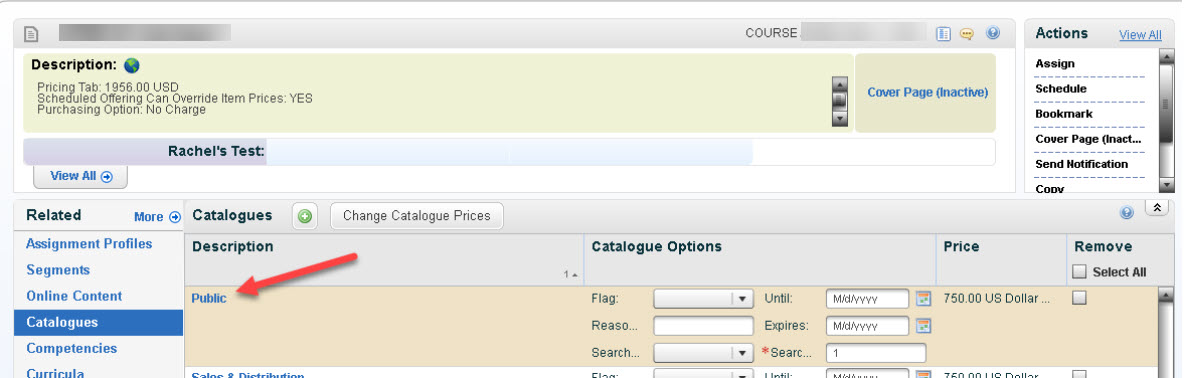Viewport: 1185px width, 378px height.
Task: Click the search order field containing 1
Action: (876, 353)
